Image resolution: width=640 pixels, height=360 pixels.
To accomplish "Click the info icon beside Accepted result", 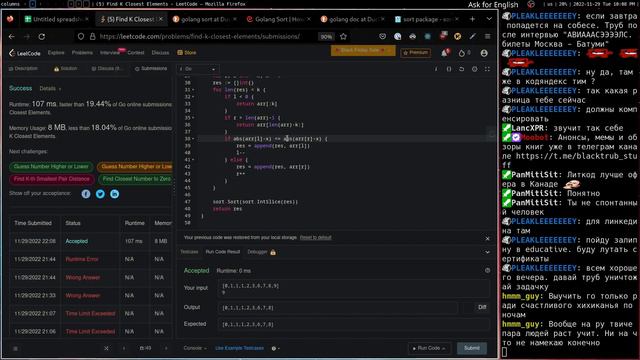I will tap(487, 271).
